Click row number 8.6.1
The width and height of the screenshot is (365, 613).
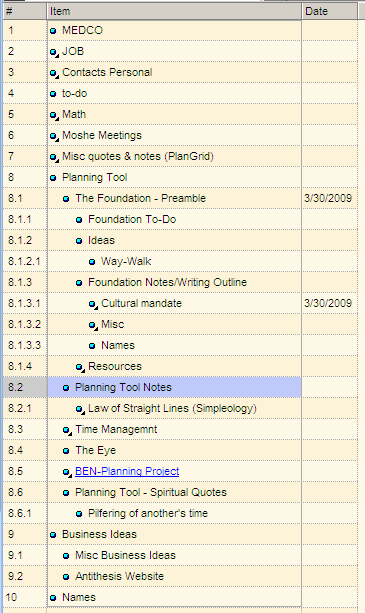[25, 513]
